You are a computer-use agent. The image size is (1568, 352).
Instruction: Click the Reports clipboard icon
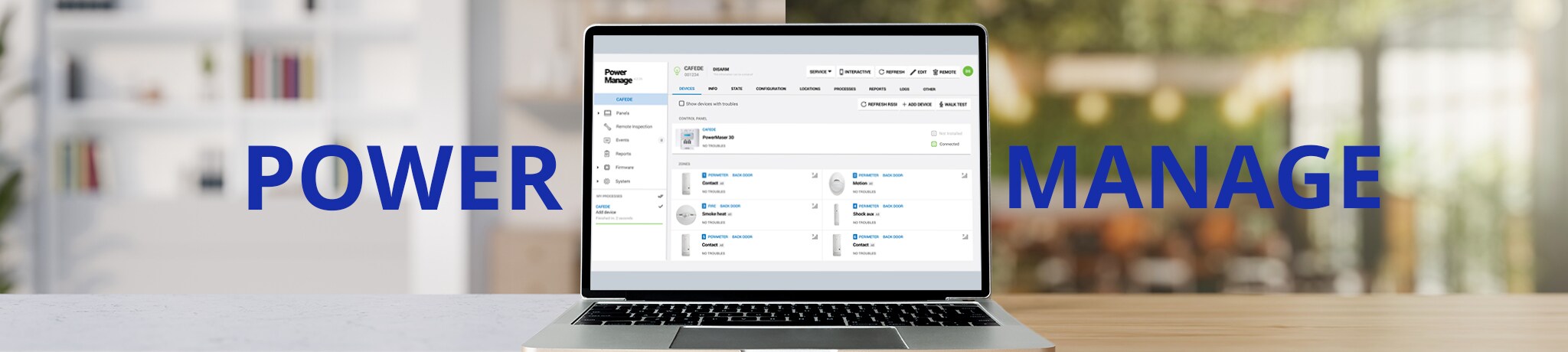click(607, 154)
